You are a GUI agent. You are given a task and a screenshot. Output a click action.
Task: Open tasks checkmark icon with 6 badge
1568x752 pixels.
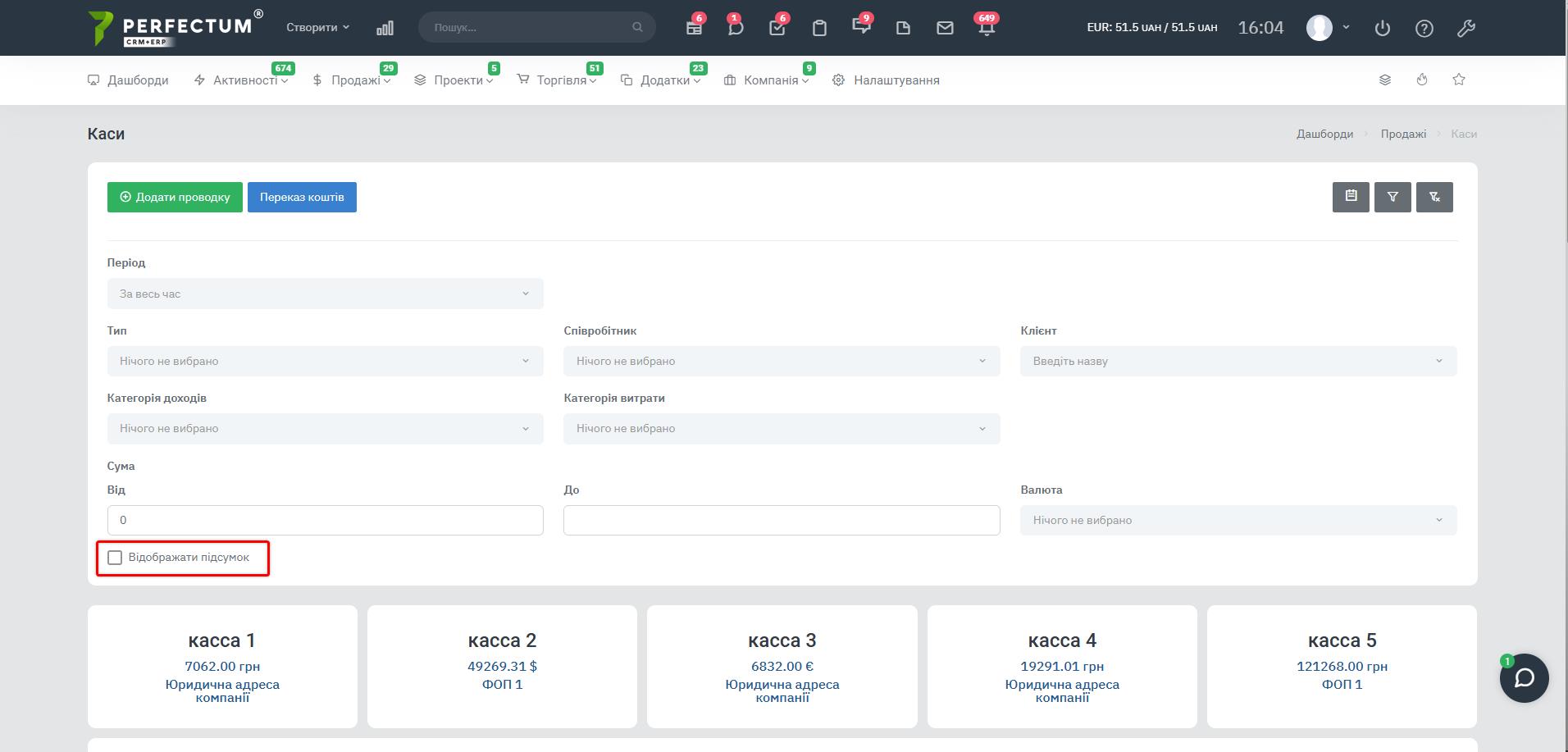click(777, 28)
